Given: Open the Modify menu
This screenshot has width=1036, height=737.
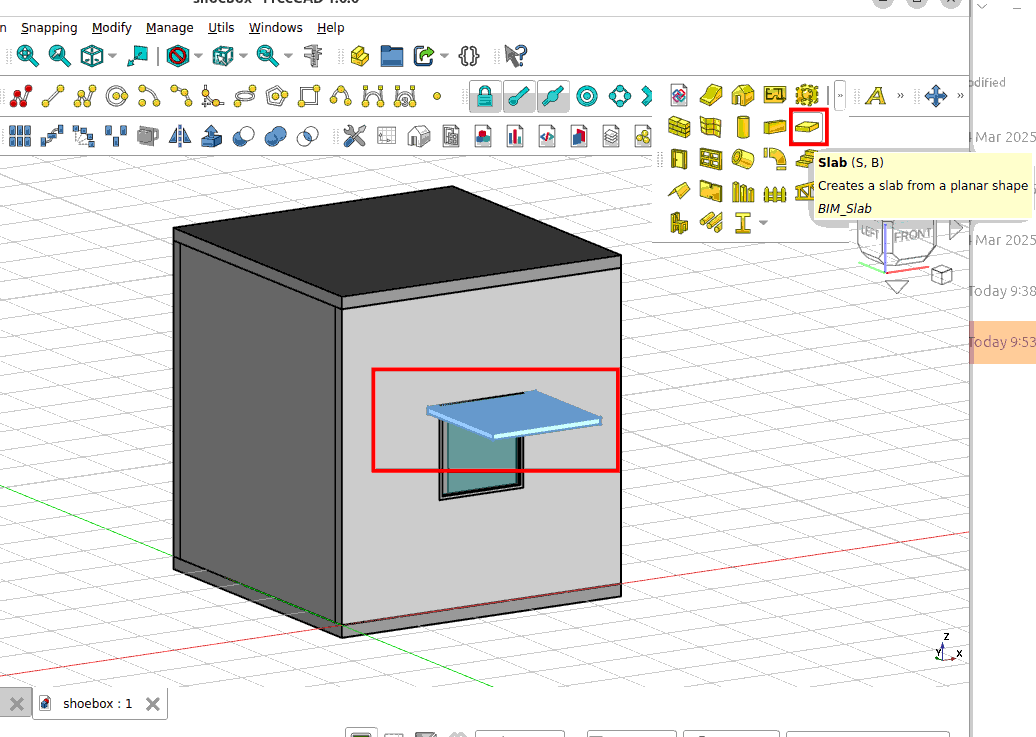Looking at the screenshot, I should tap(111, 27).
